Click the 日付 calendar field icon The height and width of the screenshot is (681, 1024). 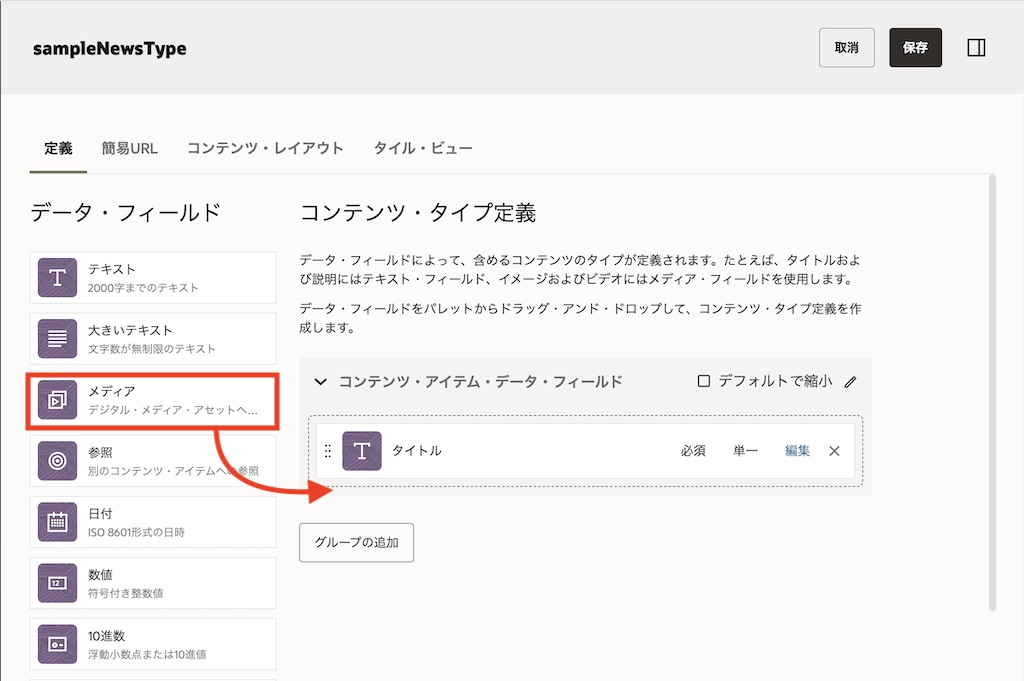point(57,522)
